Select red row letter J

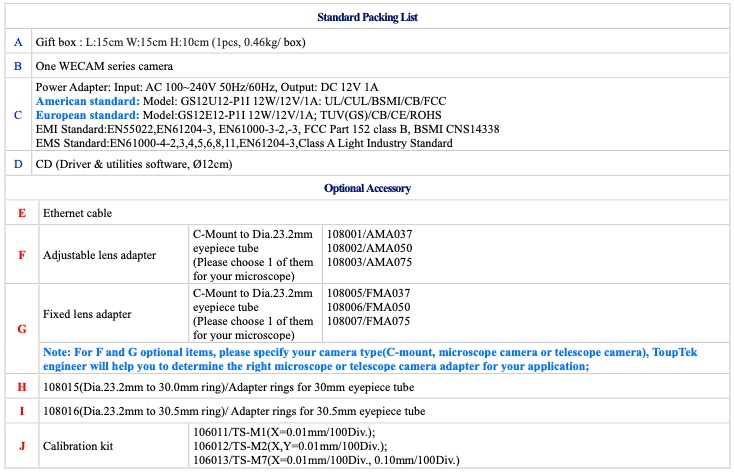[x=22, y=446]
